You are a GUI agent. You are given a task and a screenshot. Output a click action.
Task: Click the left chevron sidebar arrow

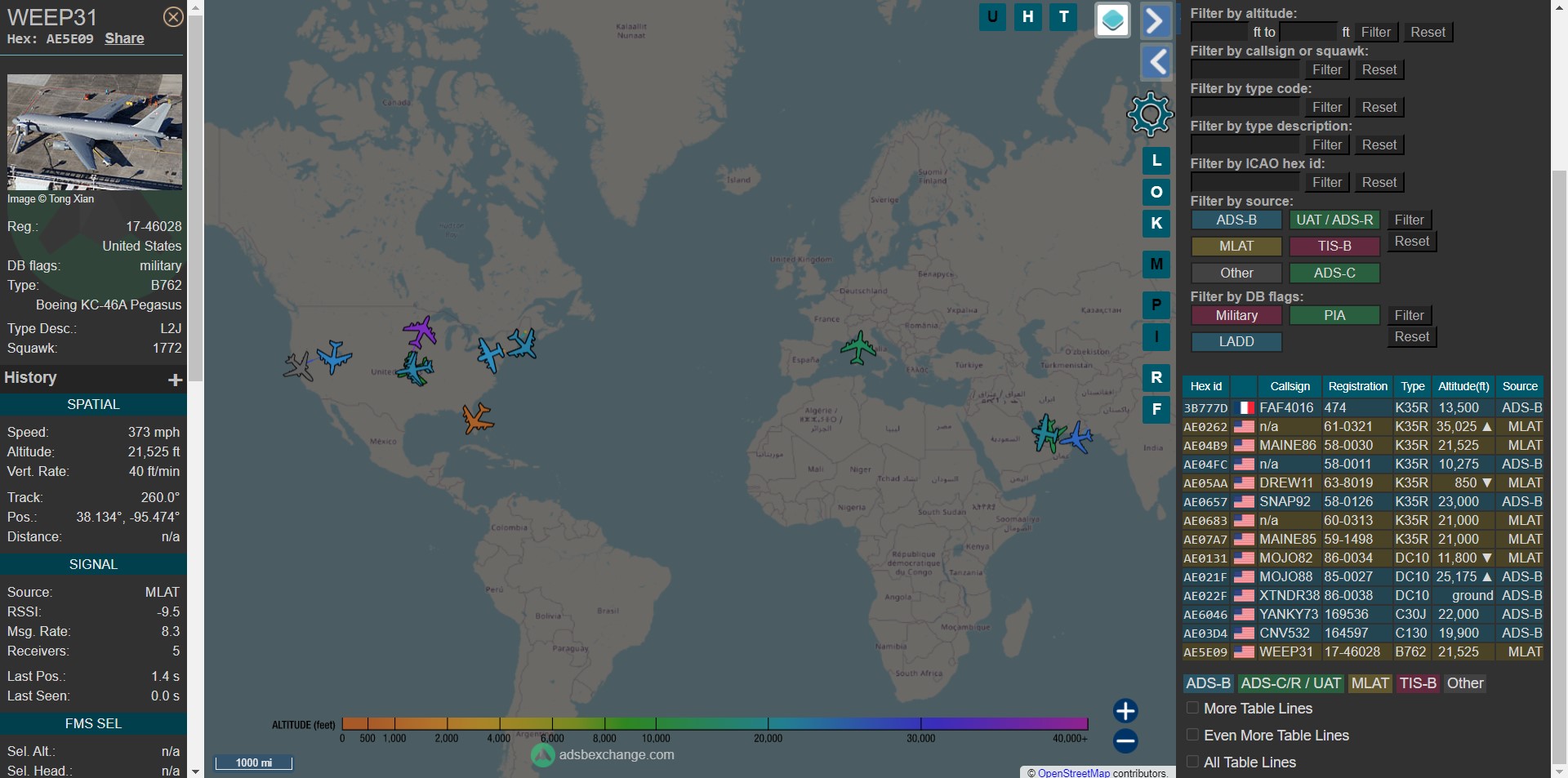tap(1156, 62)
